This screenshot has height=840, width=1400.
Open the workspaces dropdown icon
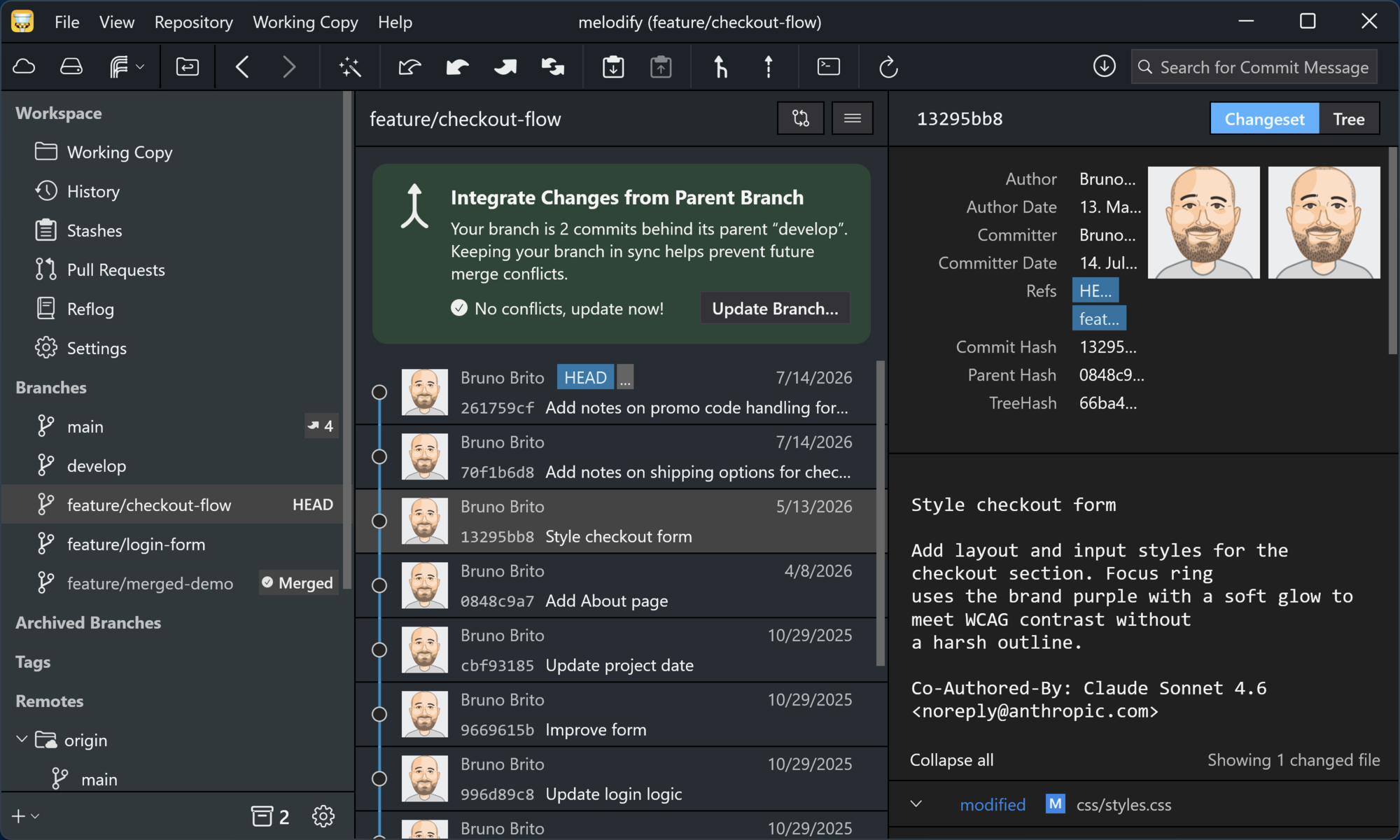click(127, 66)
